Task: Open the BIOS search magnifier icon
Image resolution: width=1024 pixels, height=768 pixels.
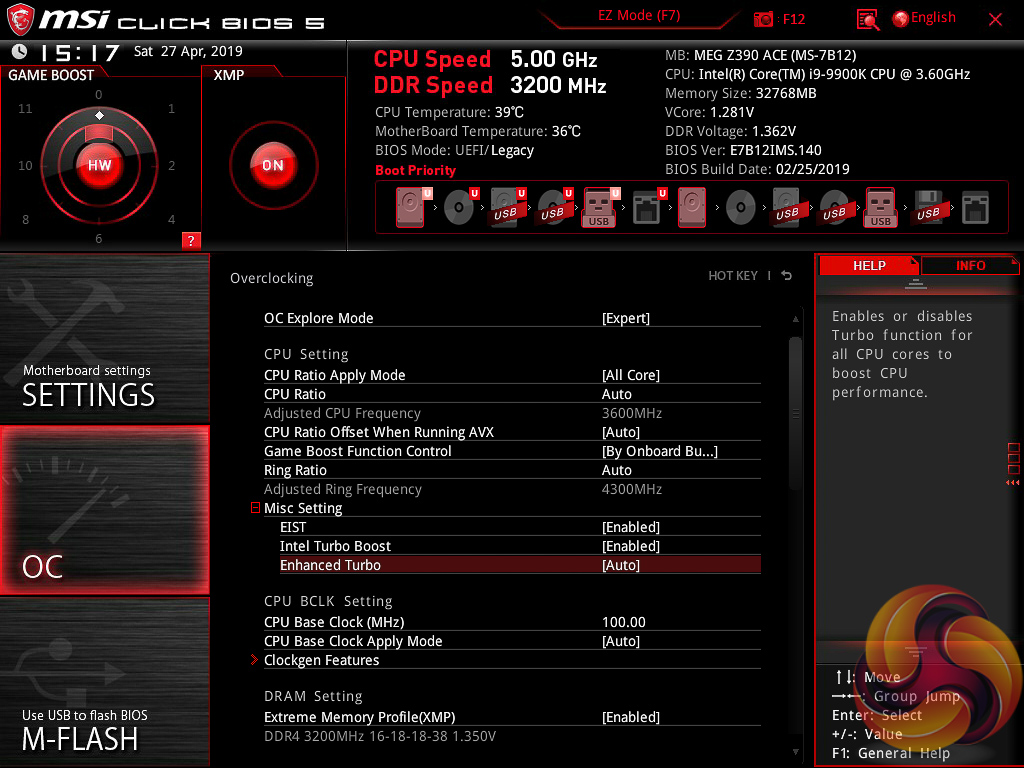Action: (x=867, y=20)
